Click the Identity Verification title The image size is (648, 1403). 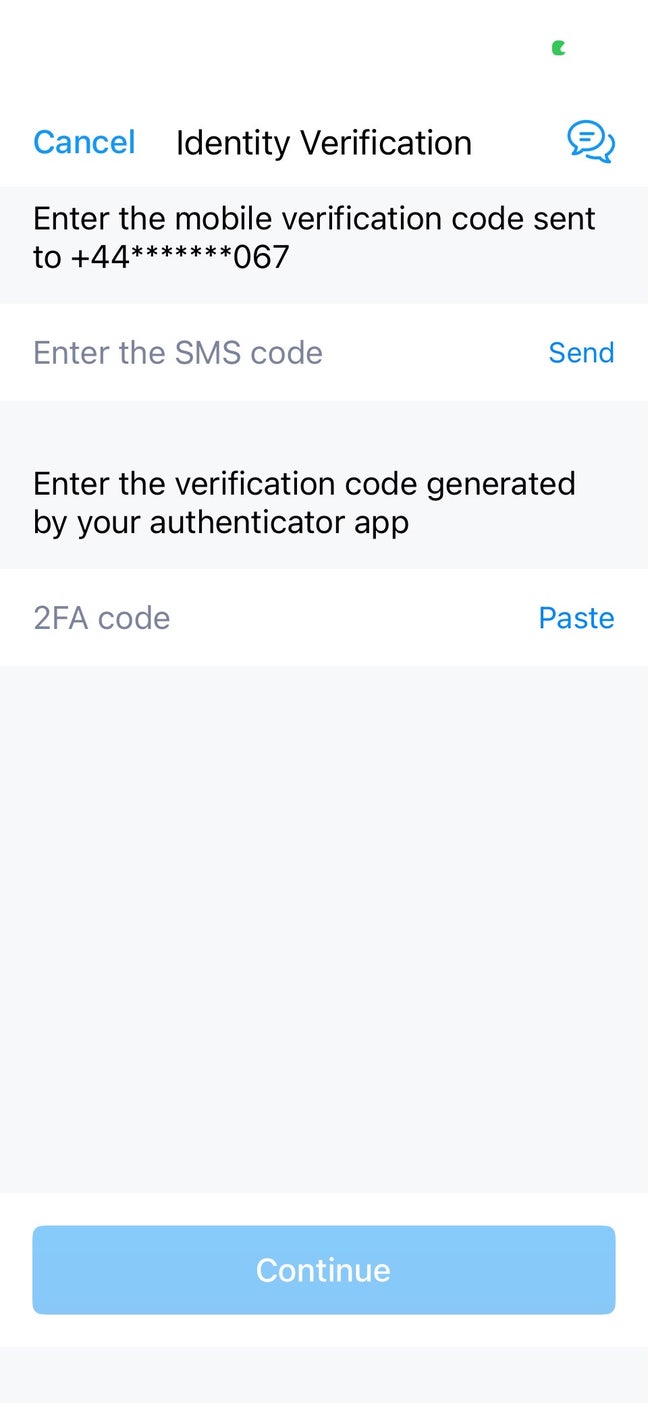[323, 143]
